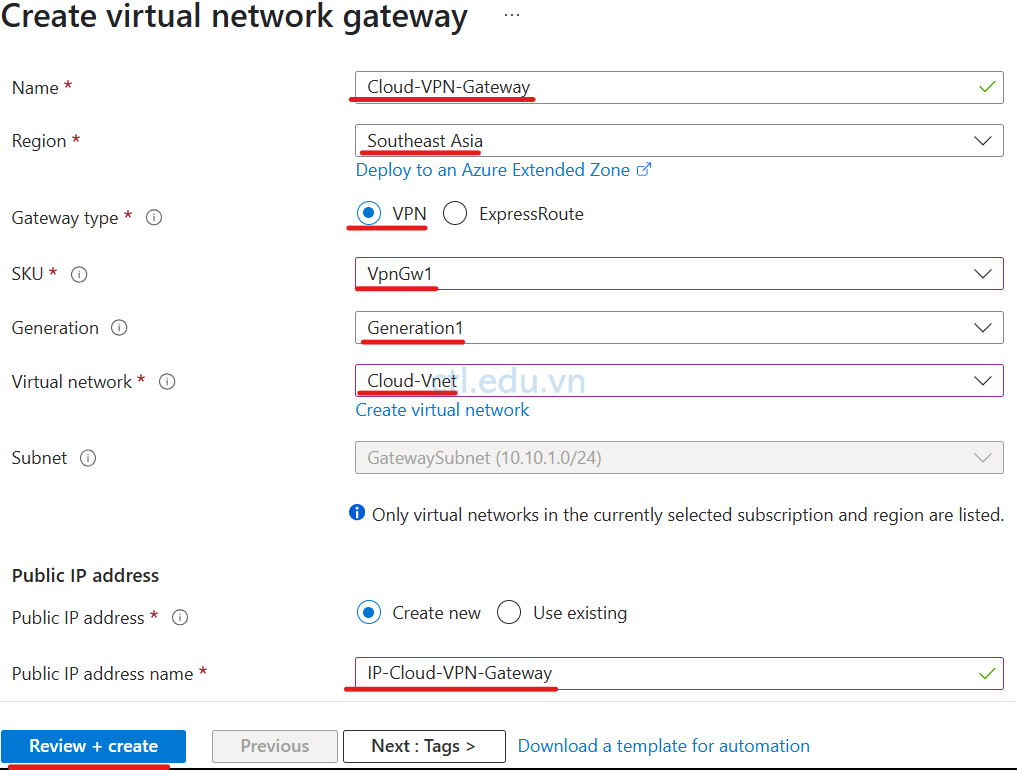Show info tooltip for Generation
The image size is (1017, 770).
click(119, 328)
